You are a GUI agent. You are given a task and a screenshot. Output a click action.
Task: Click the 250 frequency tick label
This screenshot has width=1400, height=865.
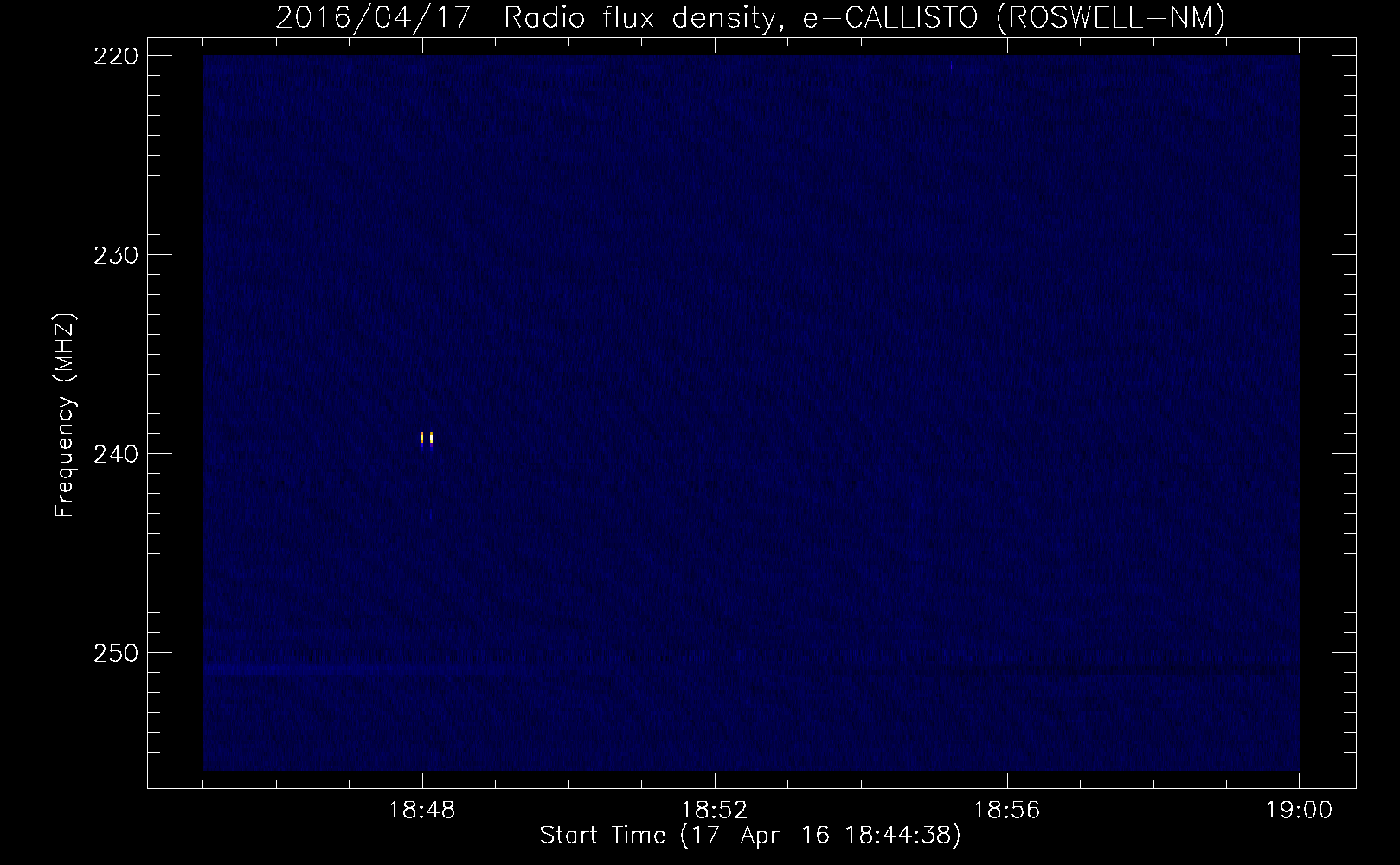[115, 653]
